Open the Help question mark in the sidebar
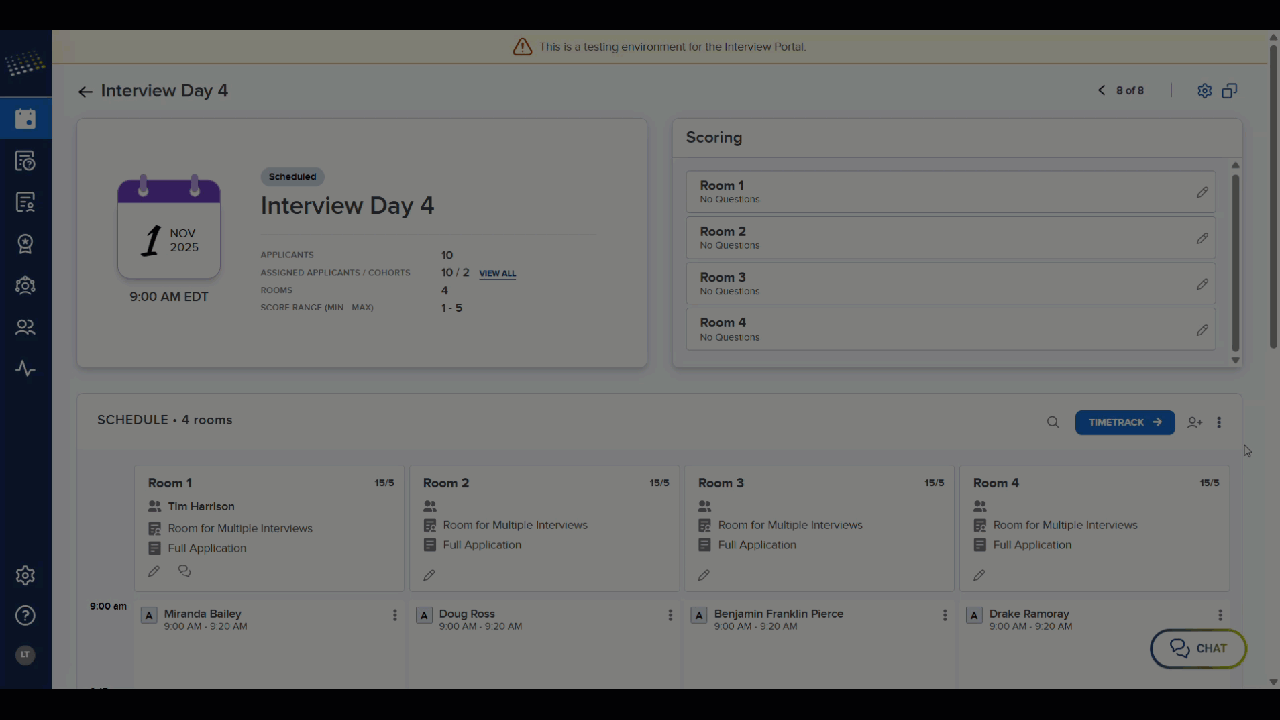The image size is (1280, 720). (x=25, y=615)
